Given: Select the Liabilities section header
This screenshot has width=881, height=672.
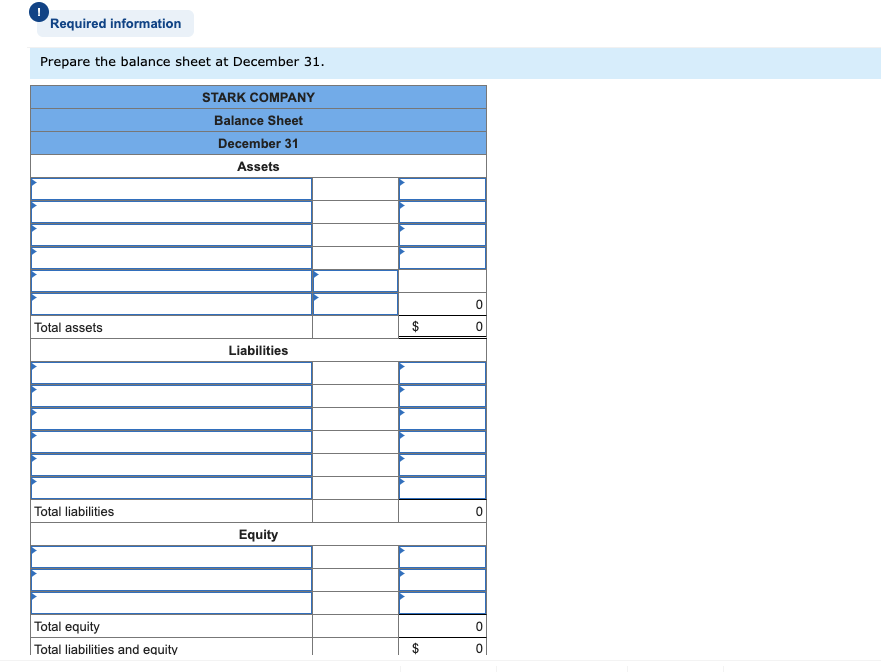Looking at the screenshot, I should [258, 350].
